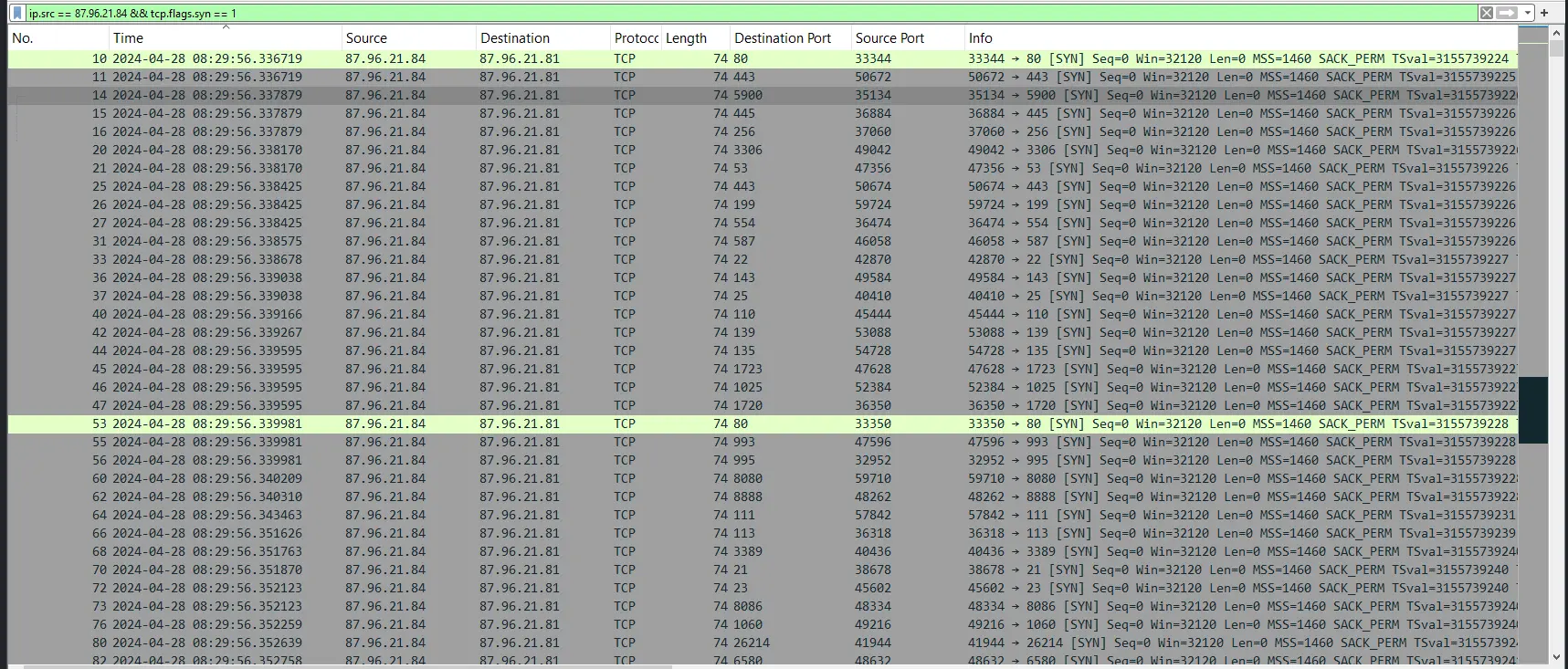Sort packets by the Time column header
Screen dimensions: 1568x669
(x=225, y=38)
